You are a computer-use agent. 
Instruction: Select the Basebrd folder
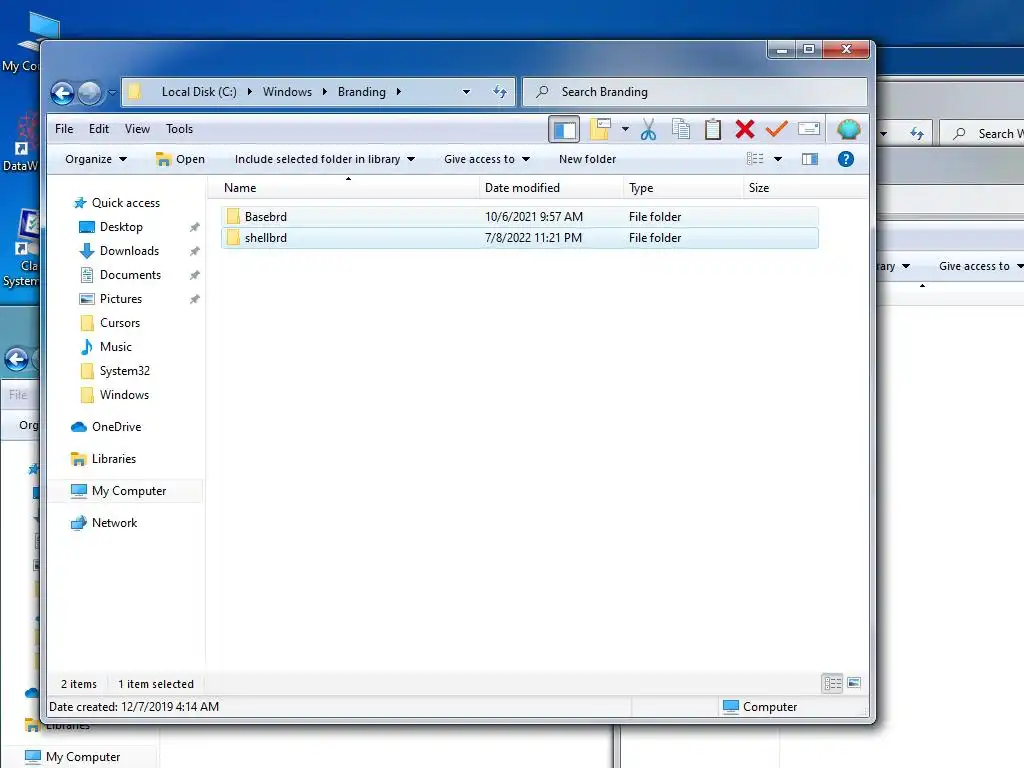(x=519, y=217)
